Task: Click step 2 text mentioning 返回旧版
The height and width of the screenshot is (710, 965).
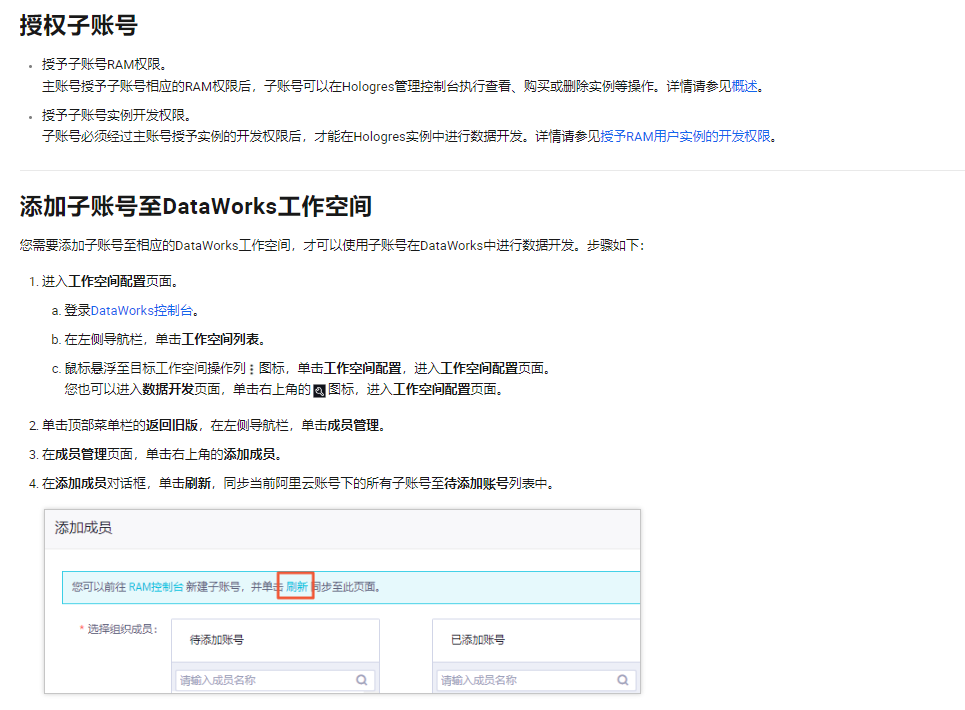Action: [213, 426]
